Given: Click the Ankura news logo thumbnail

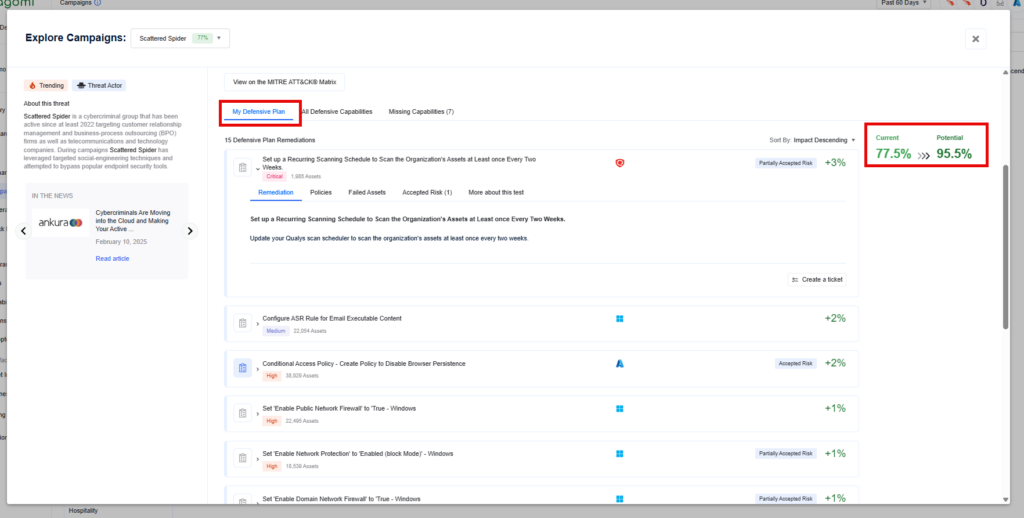Looking at the screenshot, I should [61, 223].
